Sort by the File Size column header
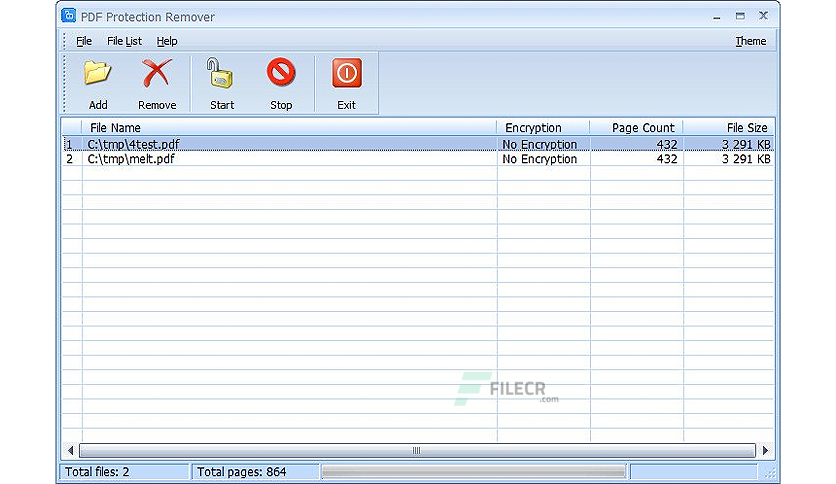Screen dimensions: 836x484 click(x=728, y=127)
